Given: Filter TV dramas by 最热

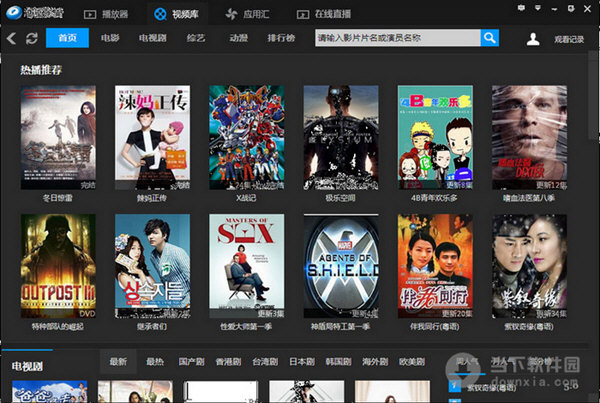Looking at the screenshot, I should pyautogui.click(x=154, y=361).
